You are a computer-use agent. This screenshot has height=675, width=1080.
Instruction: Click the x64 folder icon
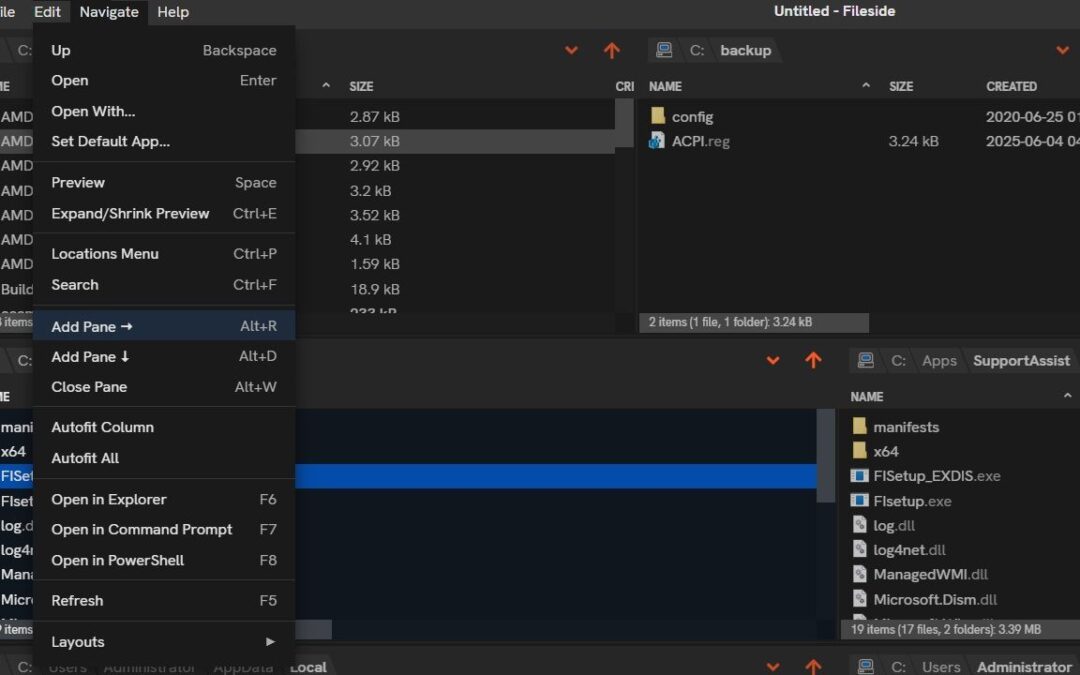point(861,451)
